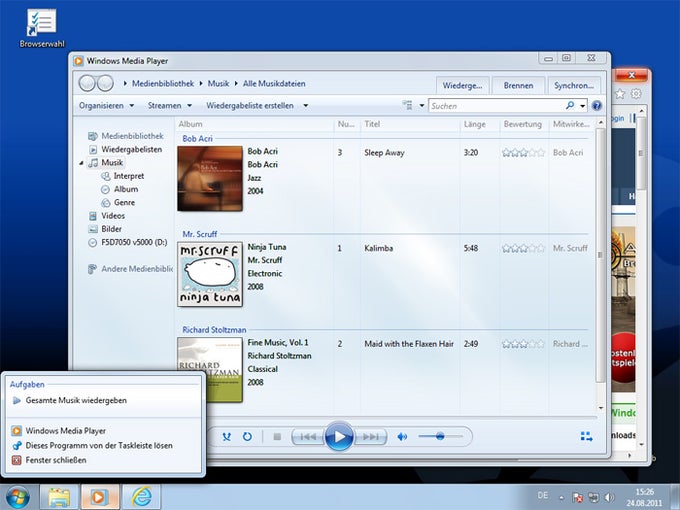
Task: Open Windows Explorer from the taskbar
Action: pos(59,497)
